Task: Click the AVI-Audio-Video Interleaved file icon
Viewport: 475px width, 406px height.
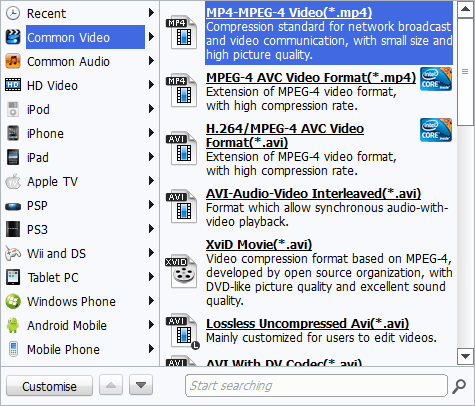Action: coord(181,207)
